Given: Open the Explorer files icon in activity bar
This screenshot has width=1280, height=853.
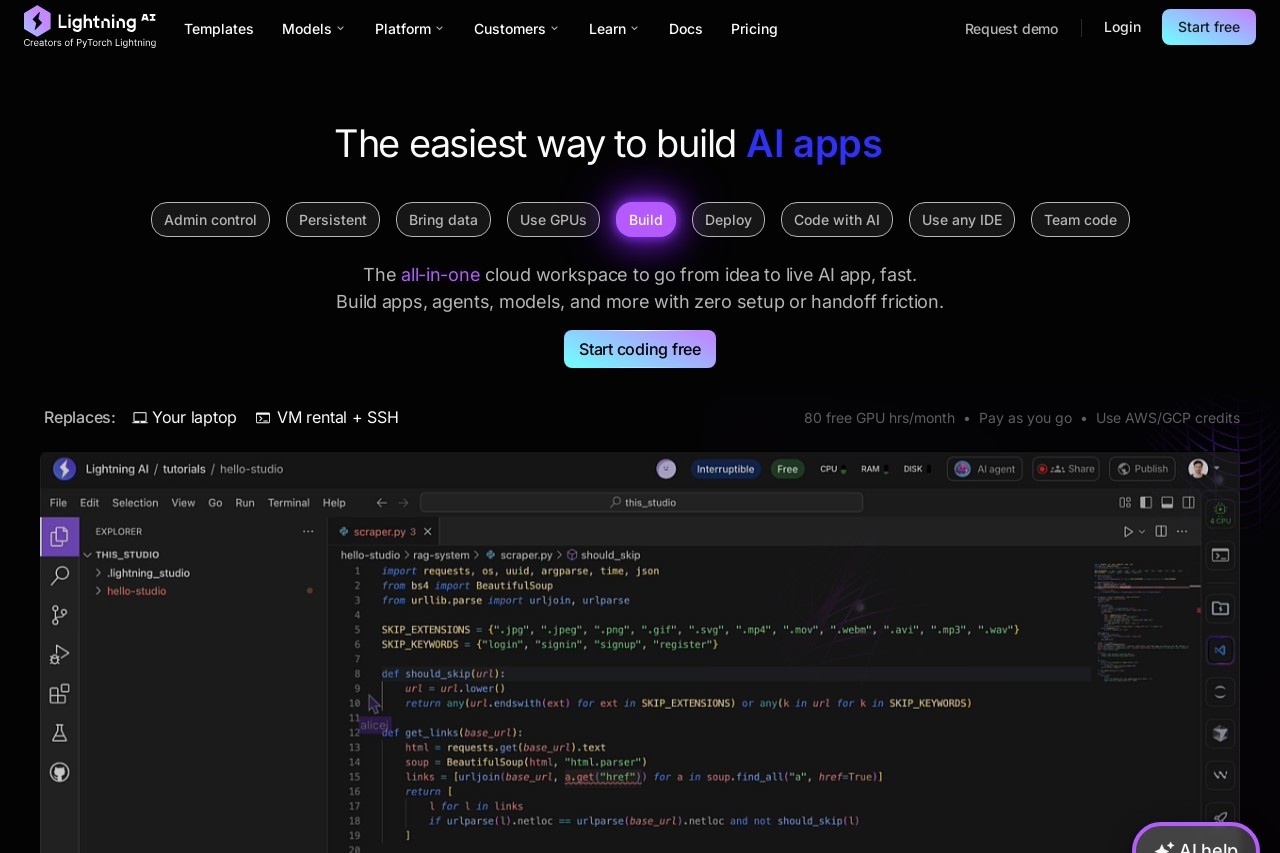Looking at the screenshot, I should (60, 536).
